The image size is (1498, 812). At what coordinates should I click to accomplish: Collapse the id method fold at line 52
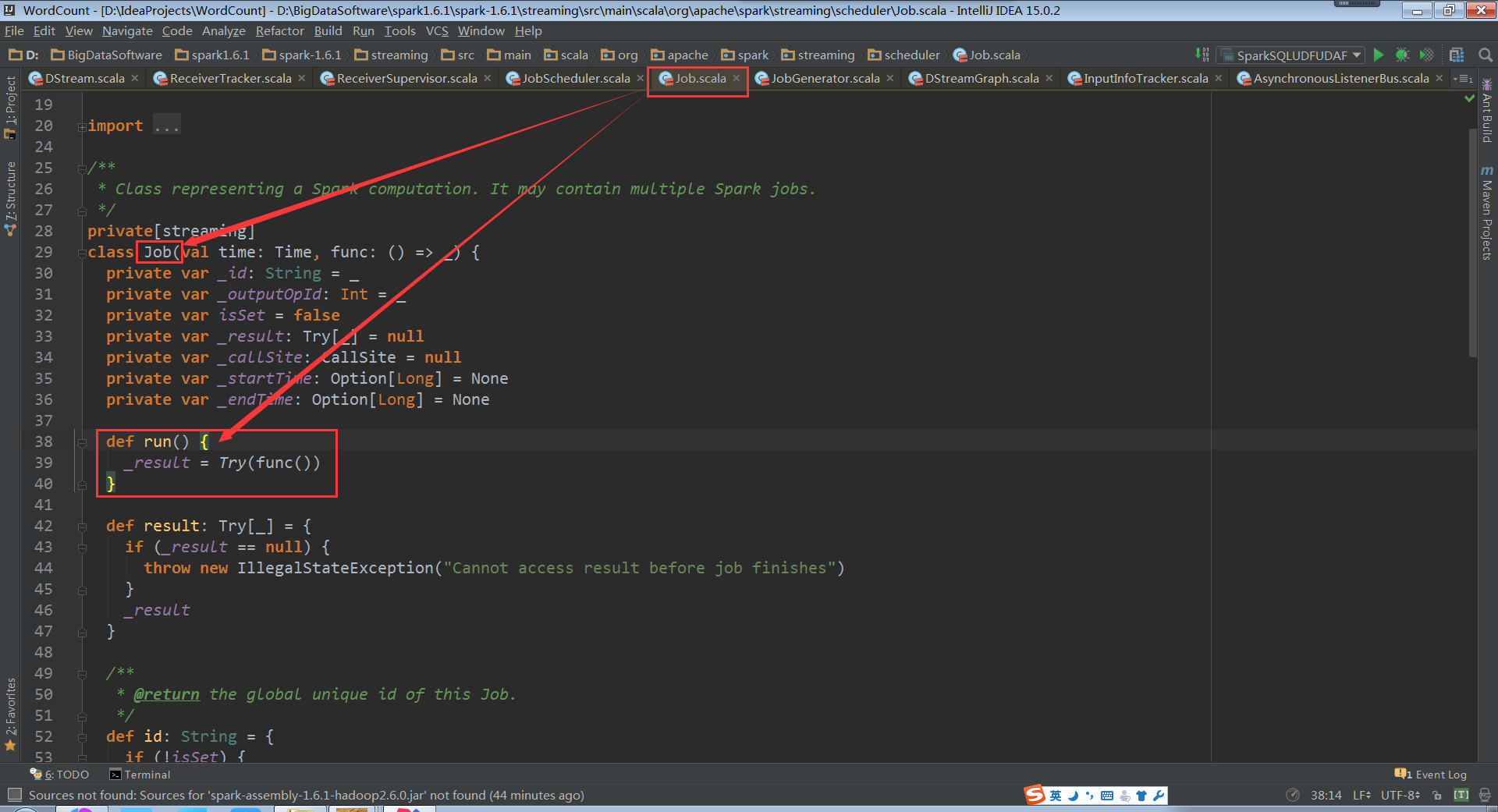pyautogui.click(x=82, y=737)
